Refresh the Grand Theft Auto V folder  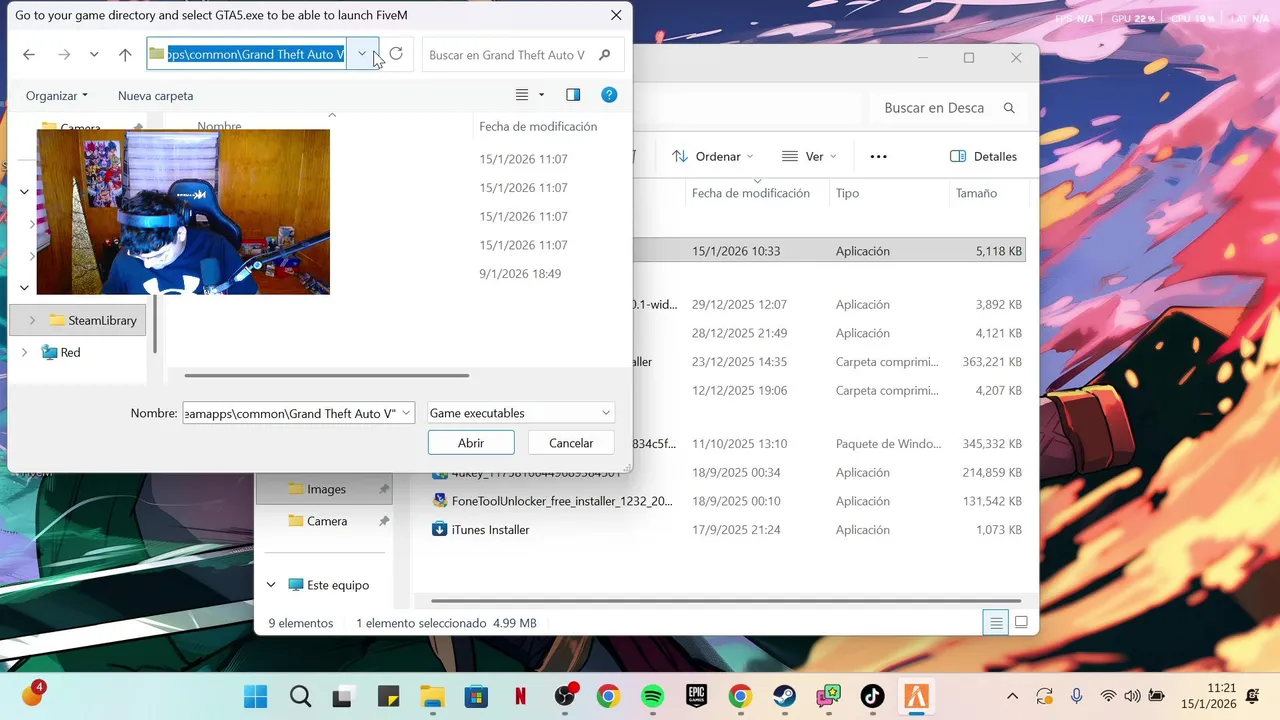(x=396, y=54)
